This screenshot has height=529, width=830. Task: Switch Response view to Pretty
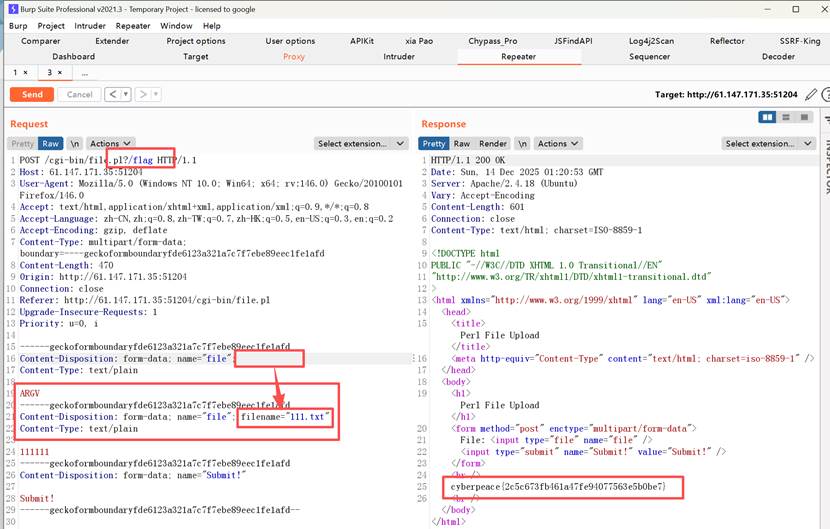[434, 144]
